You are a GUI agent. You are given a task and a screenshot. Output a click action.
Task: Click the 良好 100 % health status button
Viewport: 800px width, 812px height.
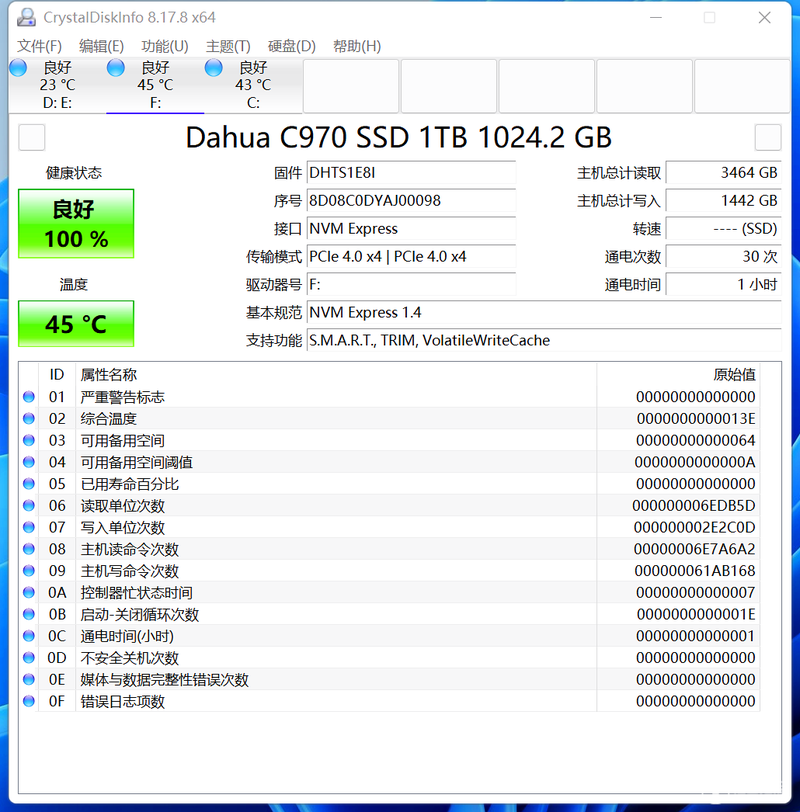(x=76, y=224)
